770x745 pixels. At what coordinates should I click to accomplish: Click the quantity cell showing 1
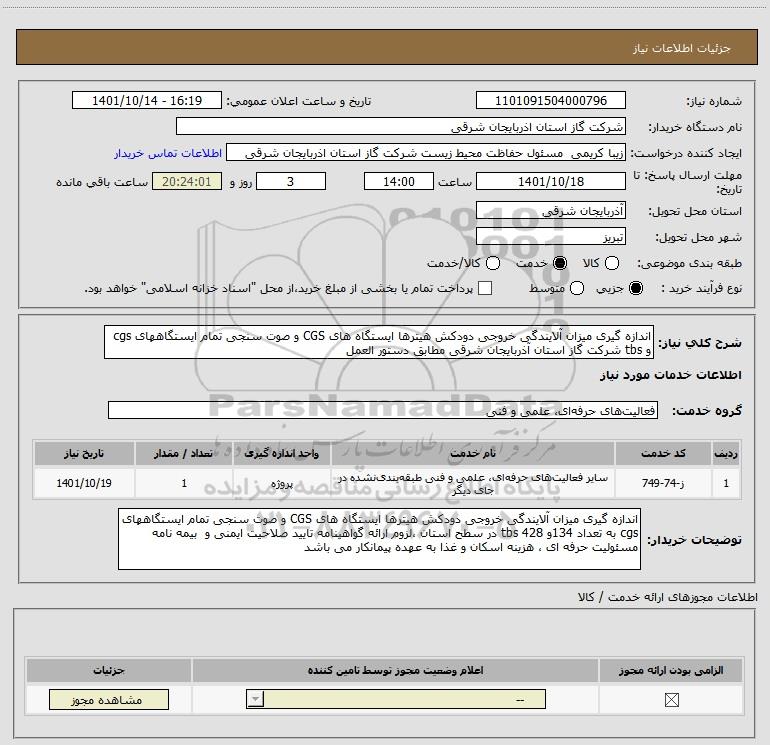(x=184, y=483)
